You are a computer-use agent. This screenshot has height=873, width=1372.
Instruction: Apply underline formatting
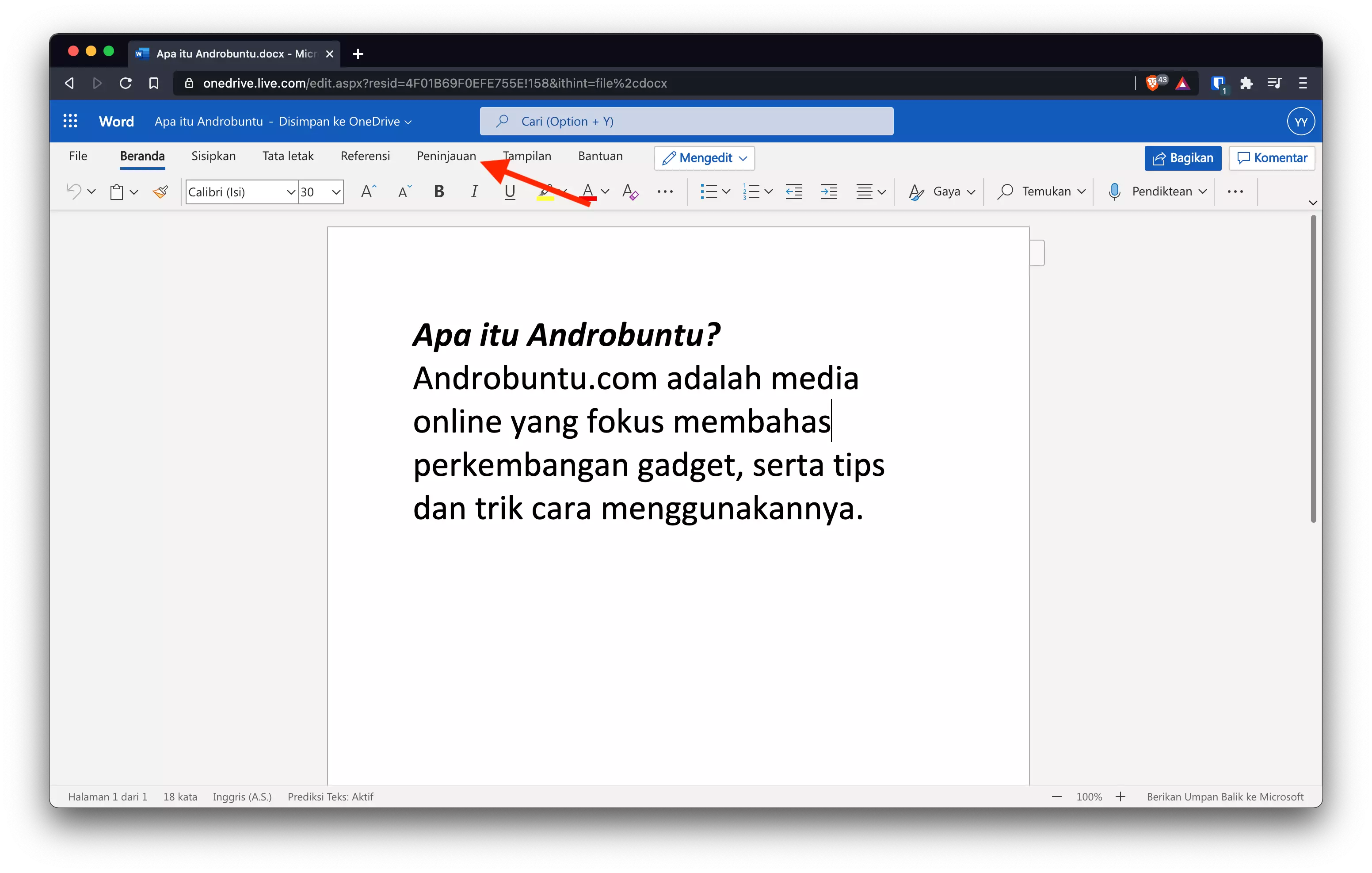point(509,191)
